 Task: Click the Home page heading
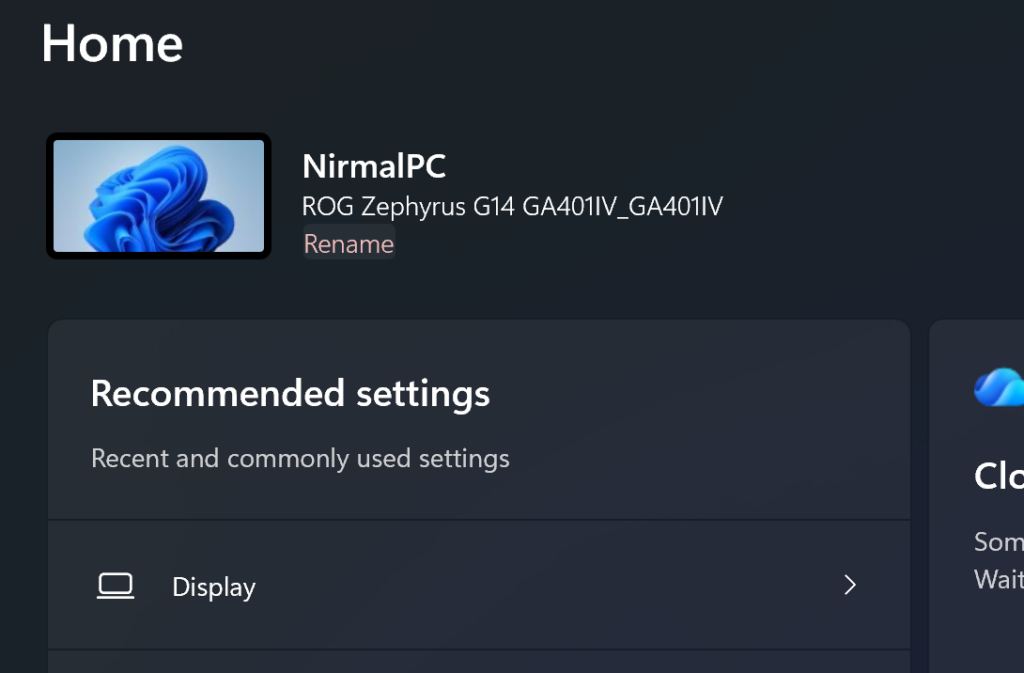click(112, 43)
